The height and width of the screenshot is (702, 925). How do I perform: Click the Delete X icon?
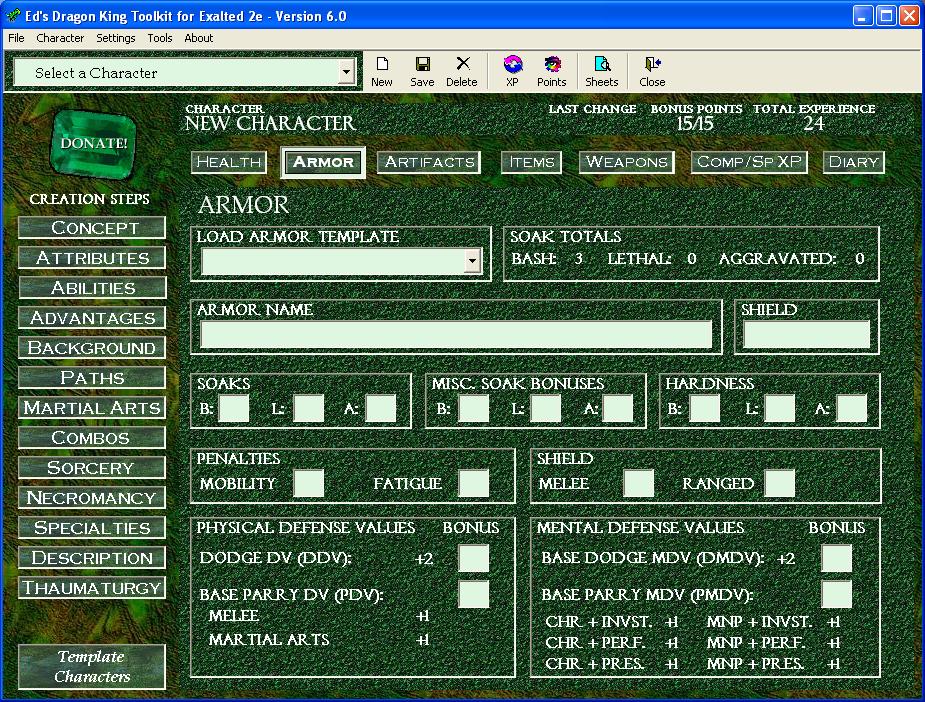(462, 71)
